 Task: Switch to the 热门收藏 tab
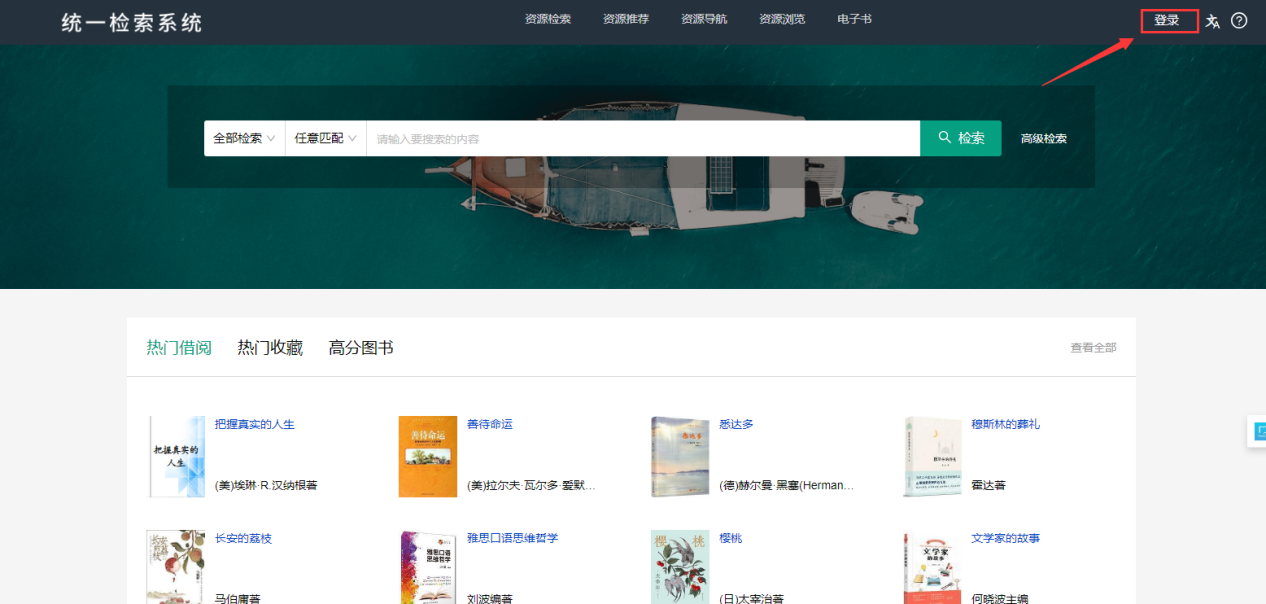[270, 348]
